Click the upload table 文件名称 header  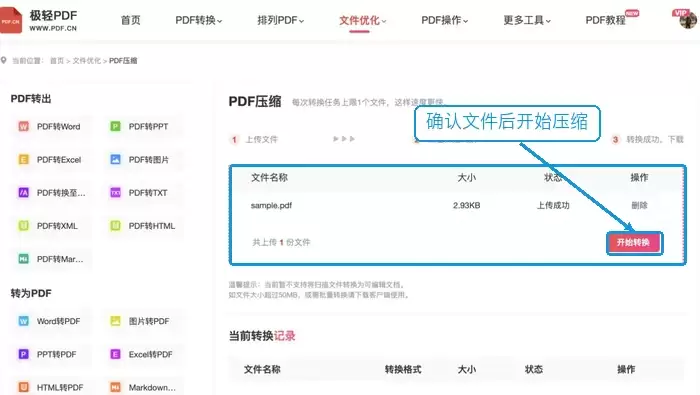pos(269,178)
